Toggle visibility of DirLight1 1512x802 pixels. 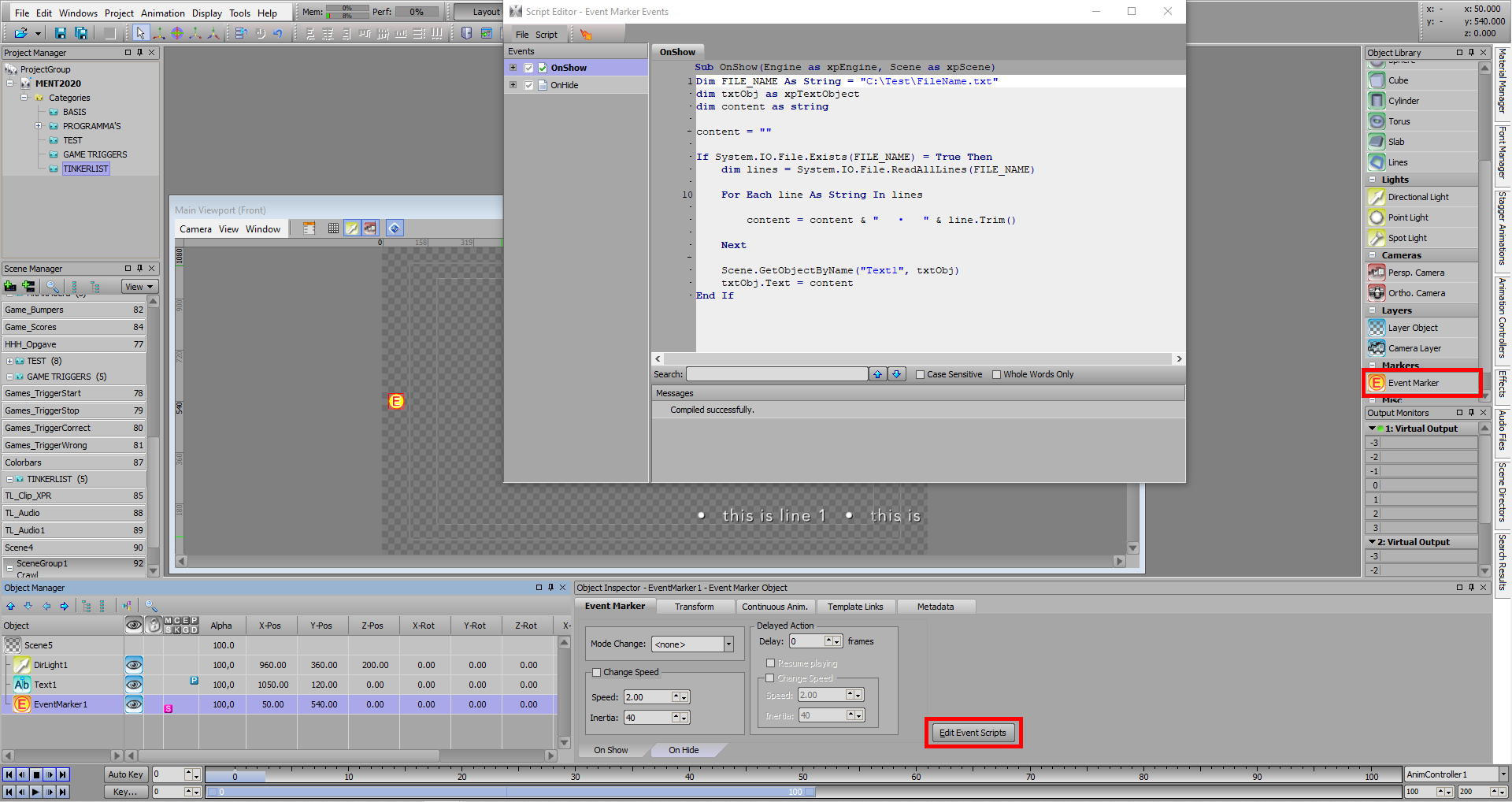134,665
